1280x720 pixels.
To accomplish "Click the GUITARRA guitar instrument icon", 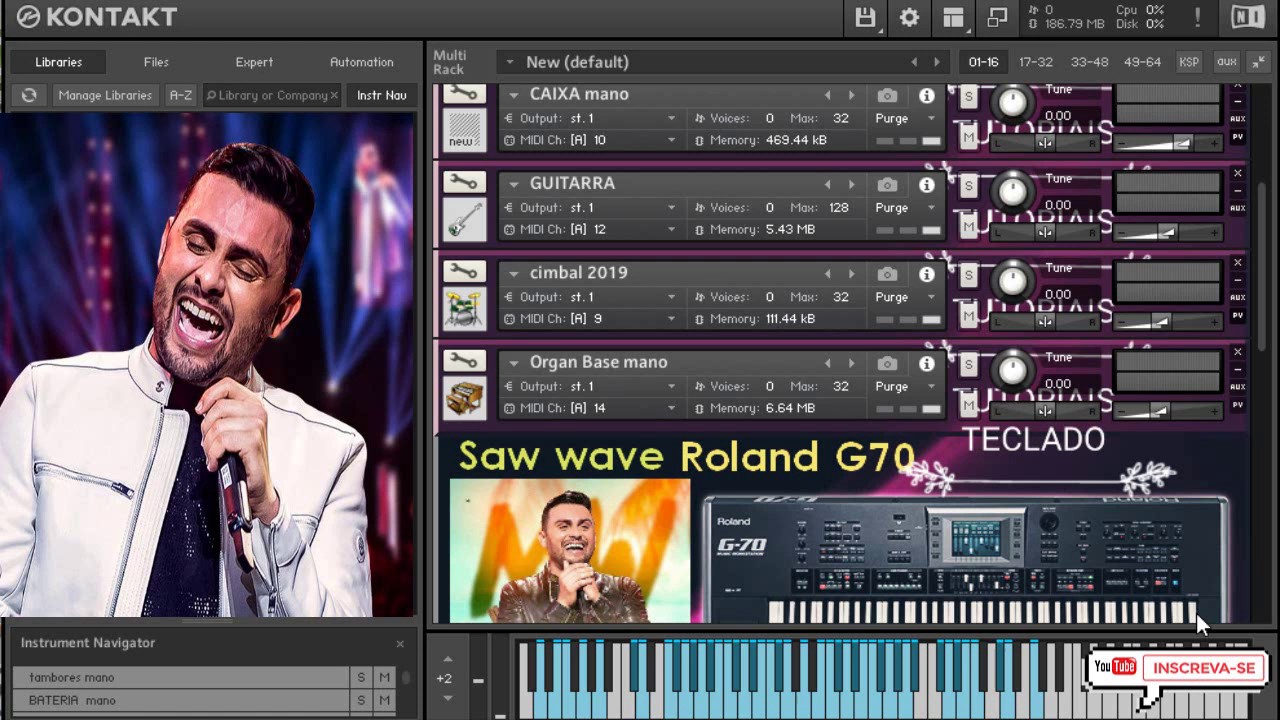I will coord(464,220).
